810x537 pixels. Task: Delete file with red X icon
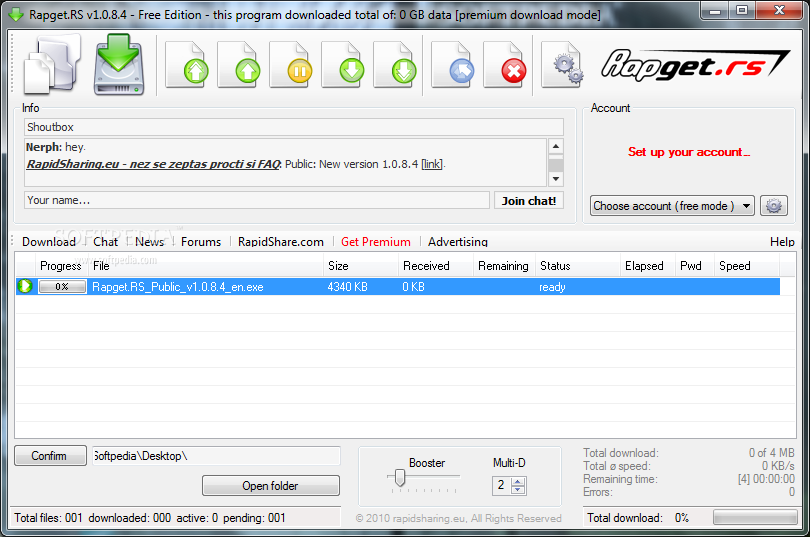(x=505, y=66)
